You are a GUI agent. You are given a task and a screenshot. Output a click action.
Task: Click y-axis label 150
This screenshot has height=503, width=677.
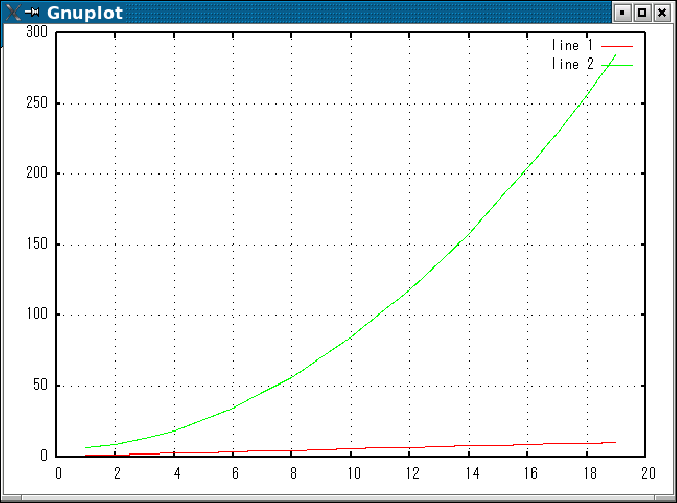(37, 244)
